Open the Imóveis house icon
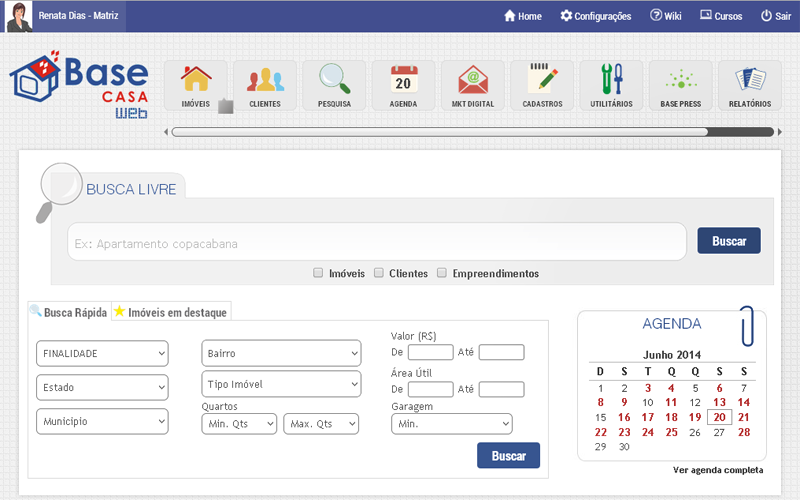Viewport: 800px width, 500px height. [x=196, y=80]
